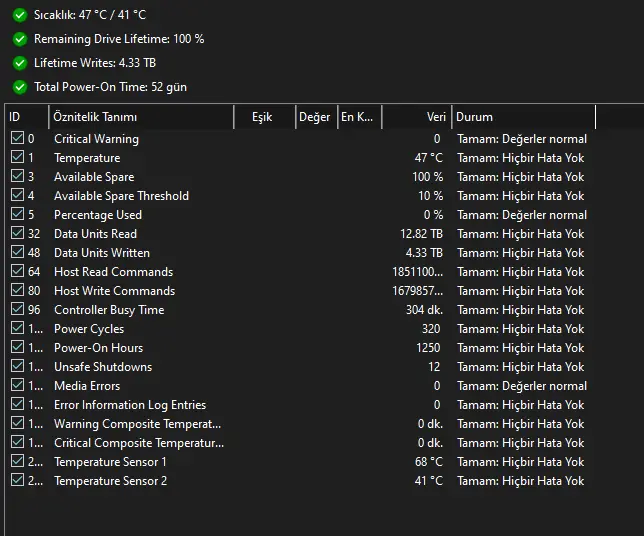Select the Sıcaklık: 47 °C / 41 °C text
This screenshot has height=536, width=644.
[x=90, y=15]
